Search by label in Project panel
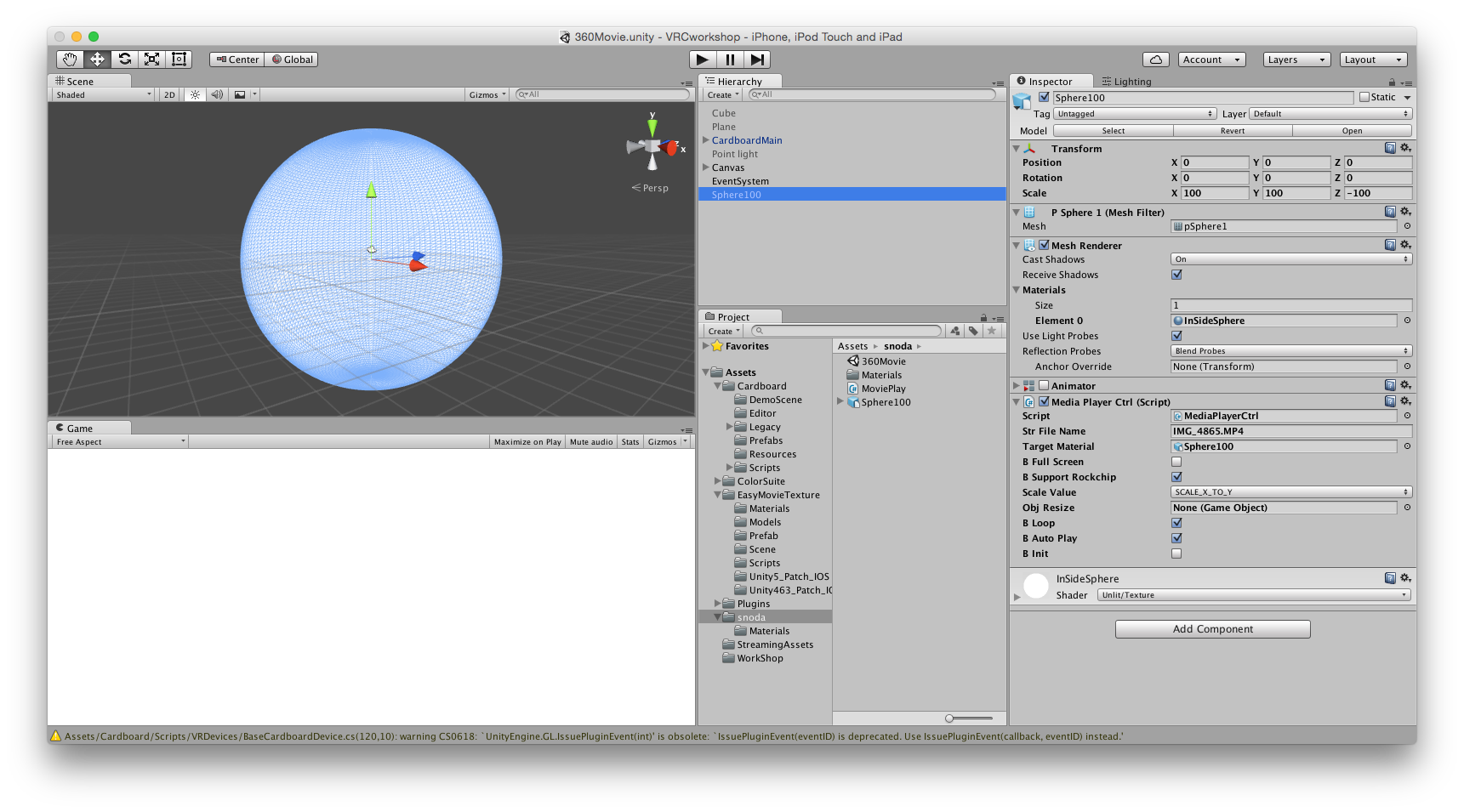The height and width of the screenshot is (812, 1464). 973,331
